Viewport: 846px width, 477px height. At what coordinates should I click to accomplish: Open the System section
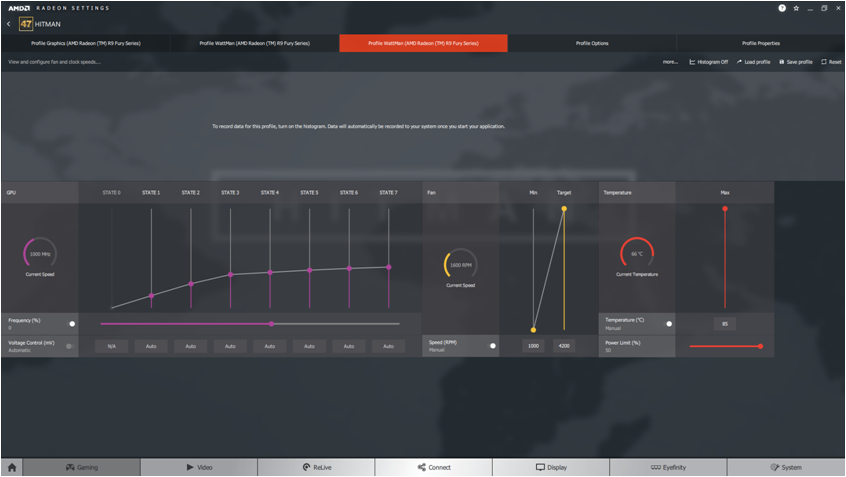(786, 467)
